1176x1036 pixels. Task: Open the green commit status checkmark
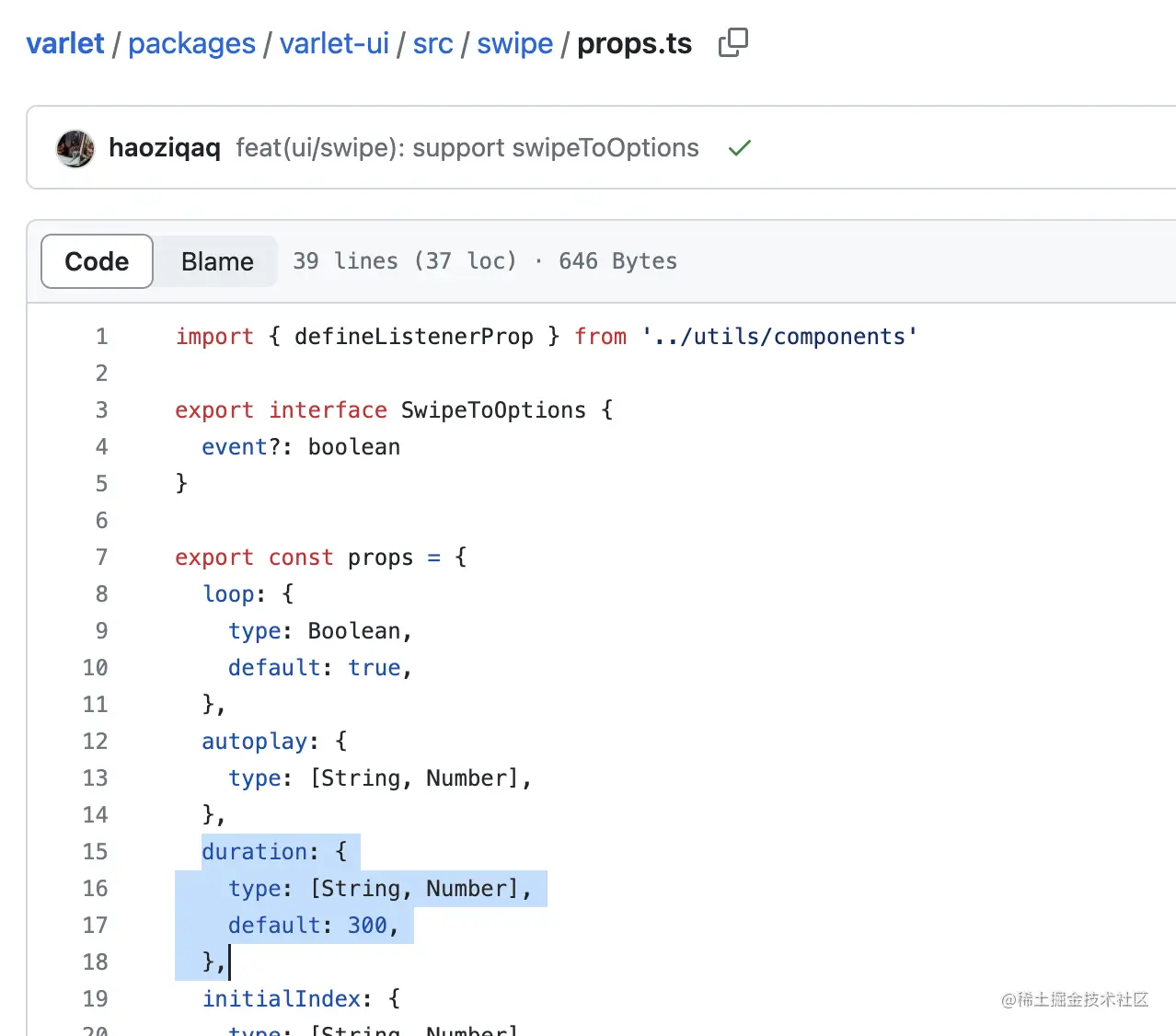[739, 147]
